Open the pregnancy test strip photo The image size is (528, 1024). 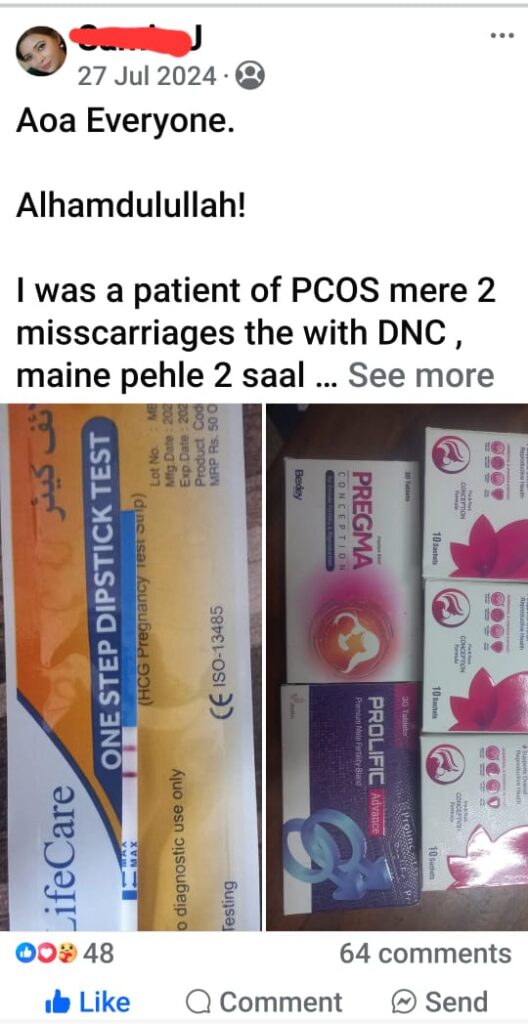pyautogui.click(x=131, y=667)
